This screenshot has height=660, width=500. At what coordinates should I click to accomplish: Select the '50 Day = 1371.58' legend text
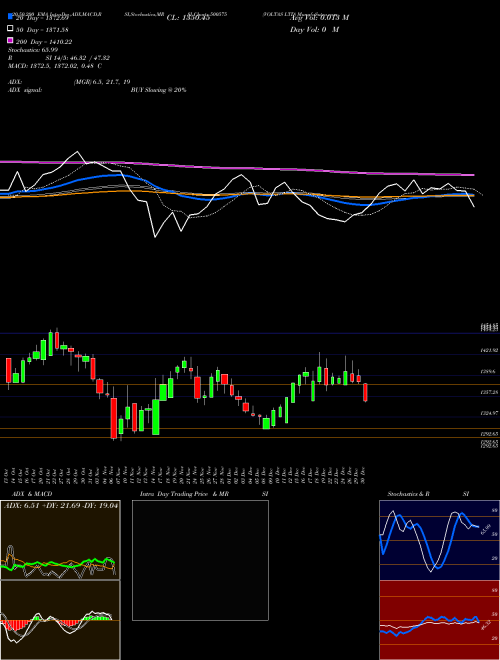[x=42, y=30]
